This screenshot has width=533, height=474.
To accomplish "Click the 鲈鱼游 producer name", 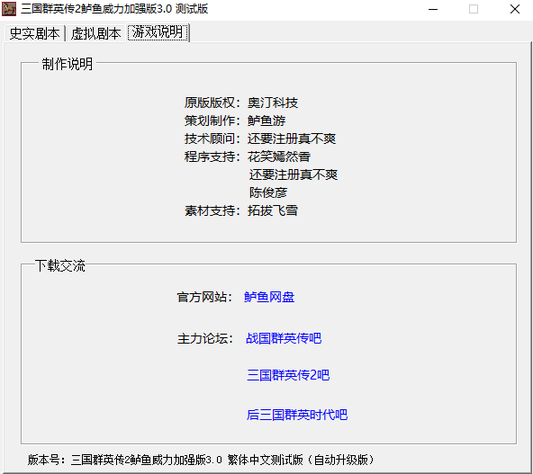I will point(266,120).
